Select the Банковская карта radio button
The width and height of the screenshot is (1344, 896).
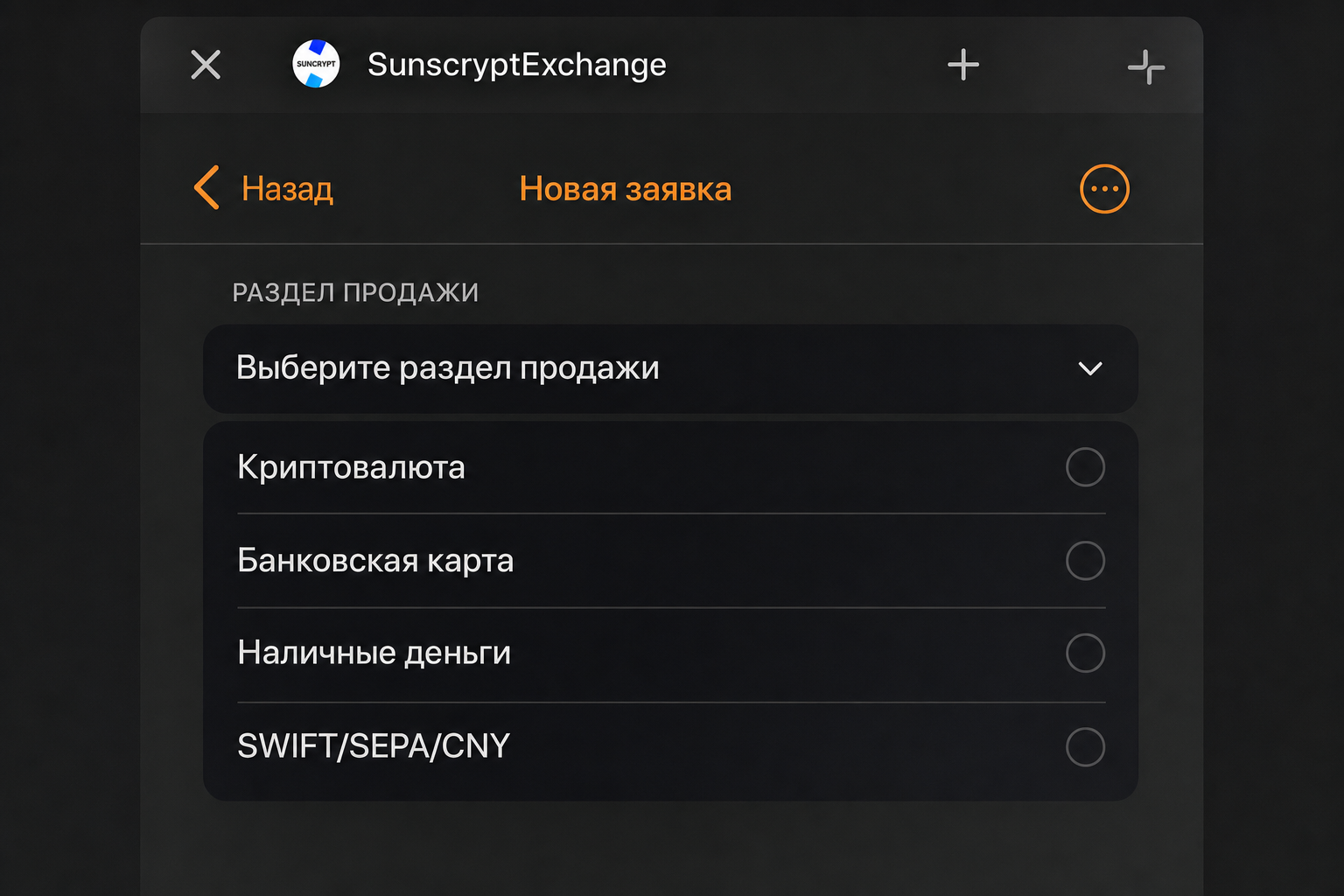[x=1085, y=560]
